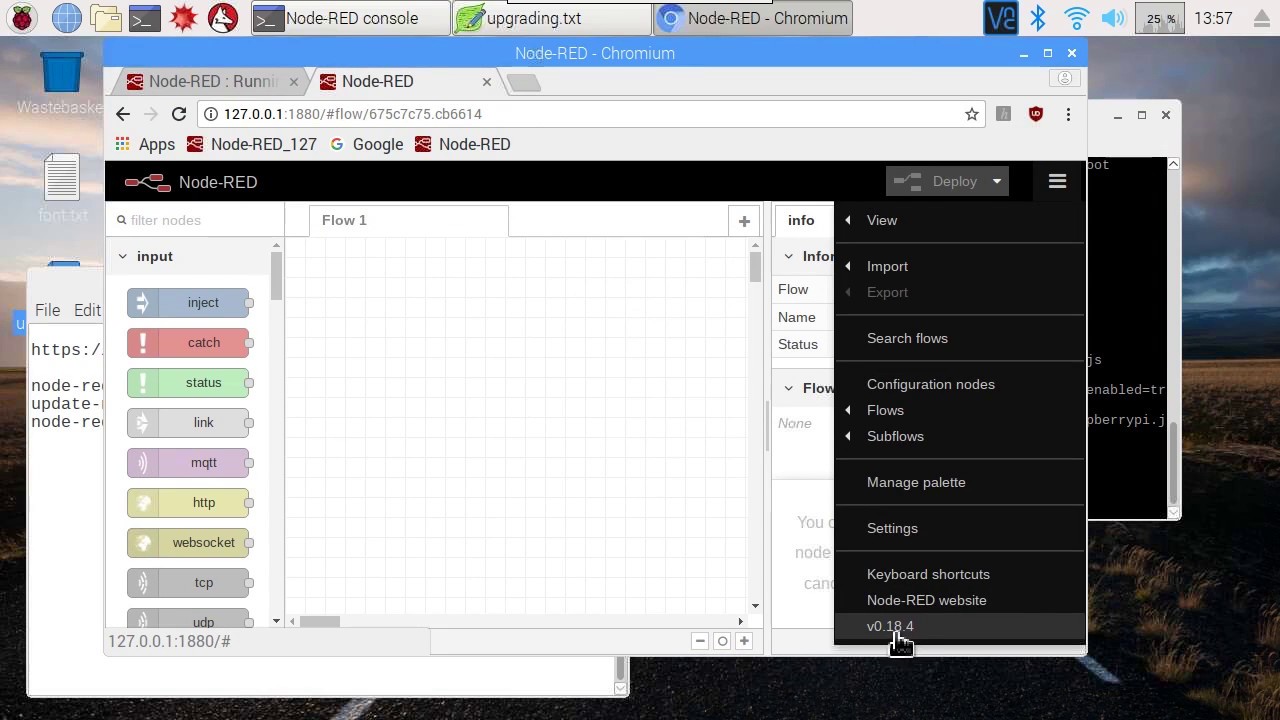Zoom out the flow canvas

point(700,641)
